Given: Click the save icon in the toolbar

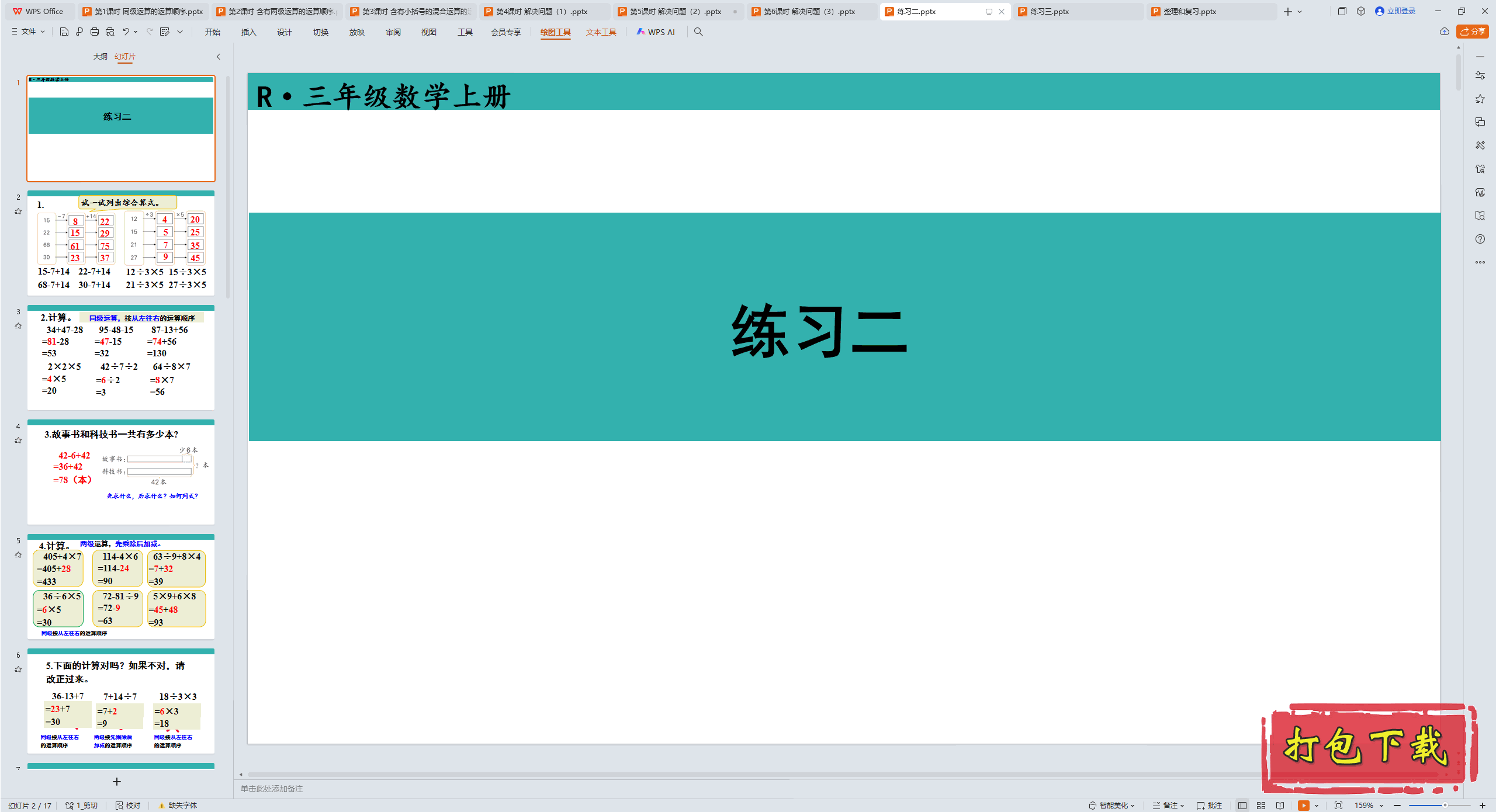Looking at the screenshot, I should 64,32.
